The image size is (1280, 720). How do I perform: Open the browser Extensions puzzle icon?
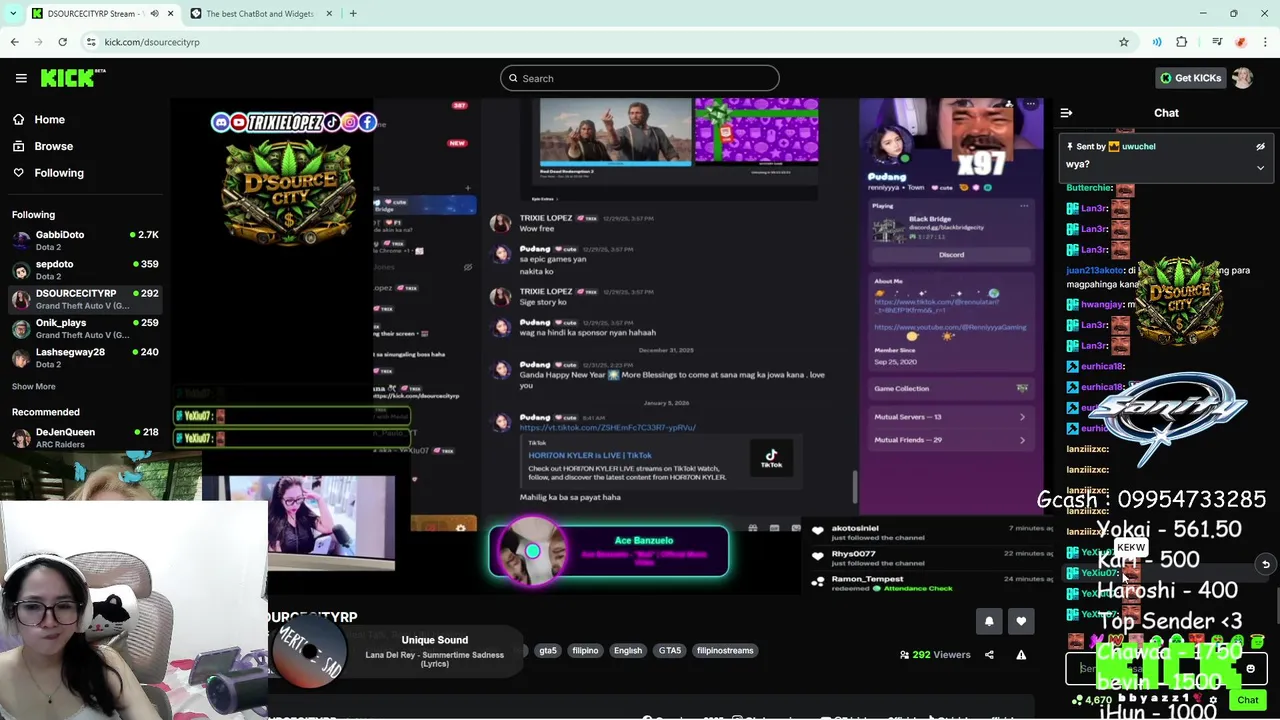coord(1182,42)
